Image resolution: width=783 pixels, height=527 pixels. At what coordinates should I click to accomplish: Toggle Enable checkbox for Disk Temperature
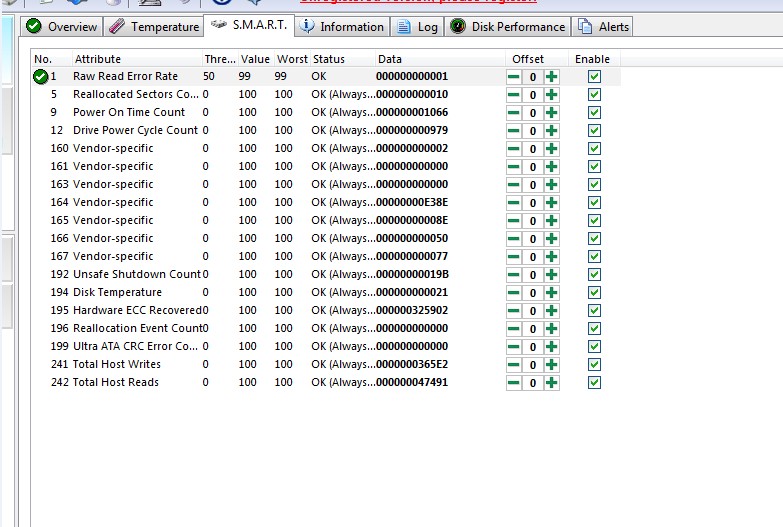click(594, 292)
